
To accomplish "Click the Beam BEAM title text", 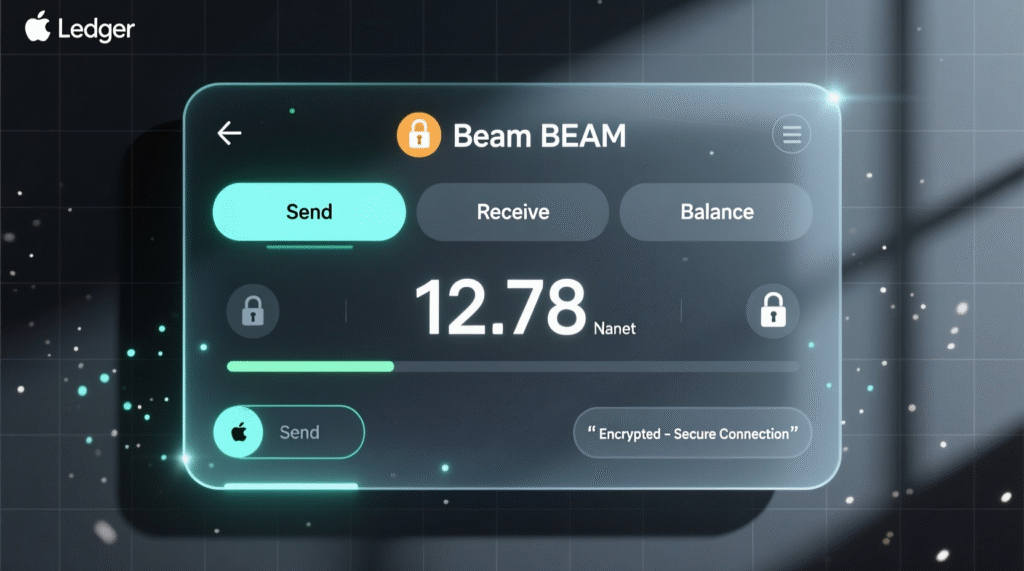I will click(539, 136).
